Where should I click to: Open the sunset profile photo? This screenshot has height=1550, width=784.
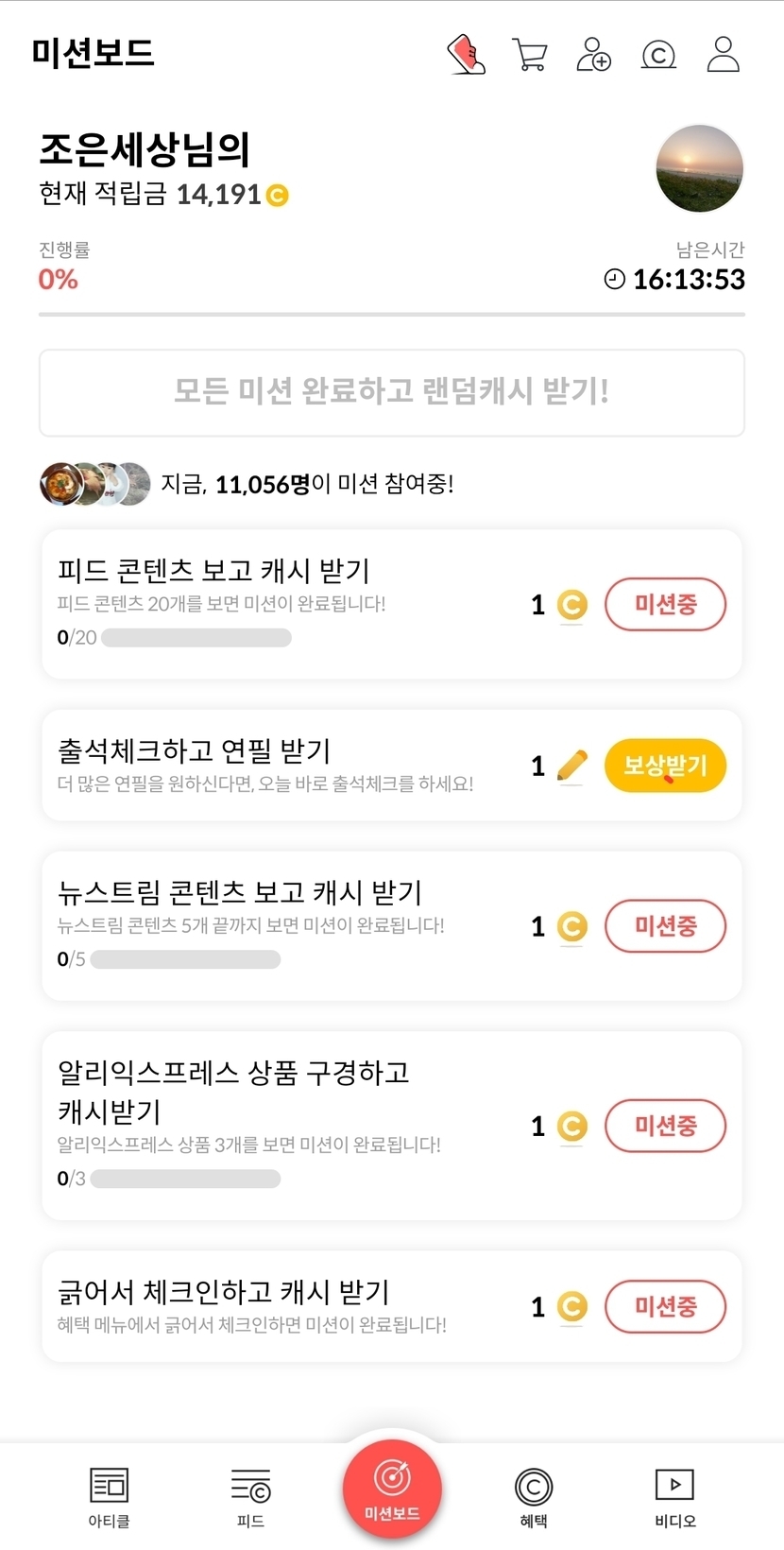coord(699,169)
